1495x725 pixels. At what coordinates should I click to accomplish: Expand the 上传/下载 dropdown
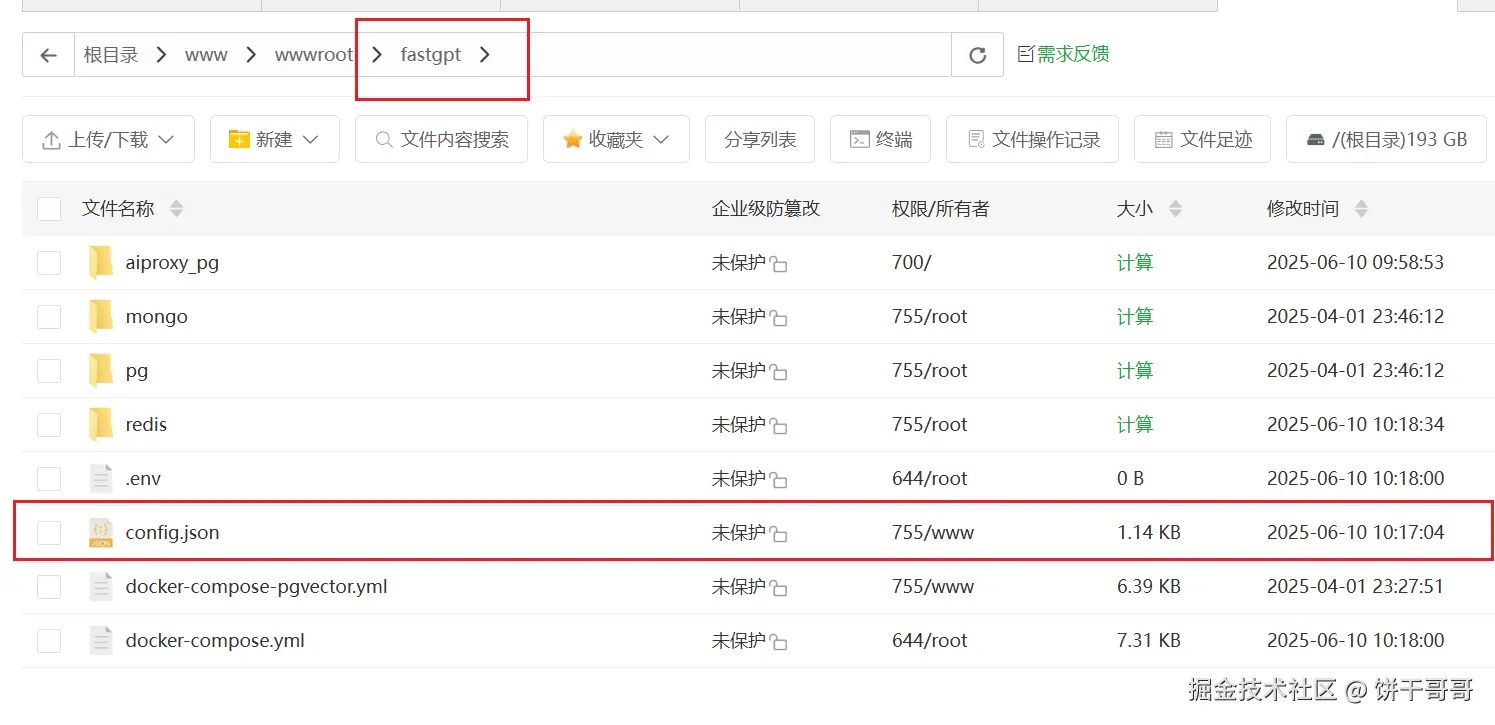pos(108,140)
